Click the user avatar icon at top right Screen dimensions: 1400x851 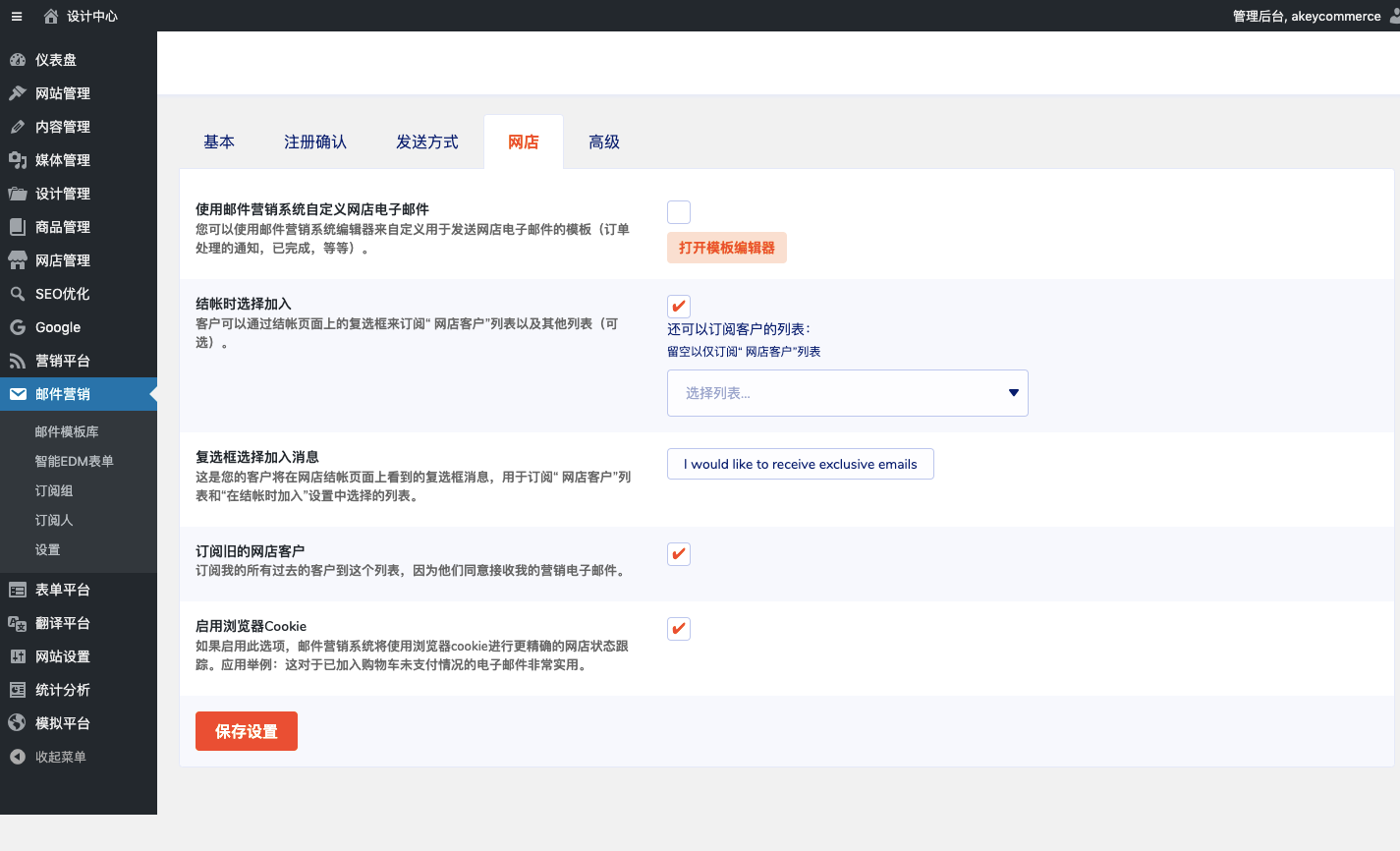1394,16
